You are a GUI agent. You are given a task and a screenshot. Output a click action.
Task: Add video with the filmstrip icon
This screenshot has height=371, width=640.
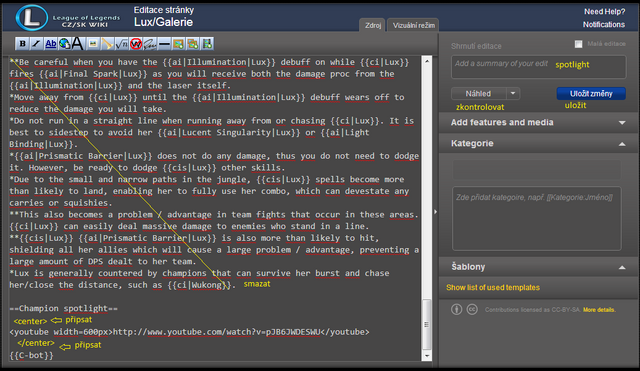pyautogui.click(x=207, y=44)
